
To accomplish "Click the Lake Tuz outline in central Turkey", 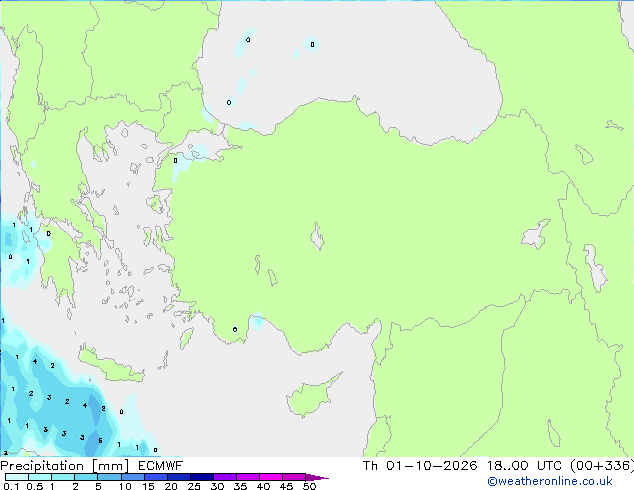I will coord(317,237).
